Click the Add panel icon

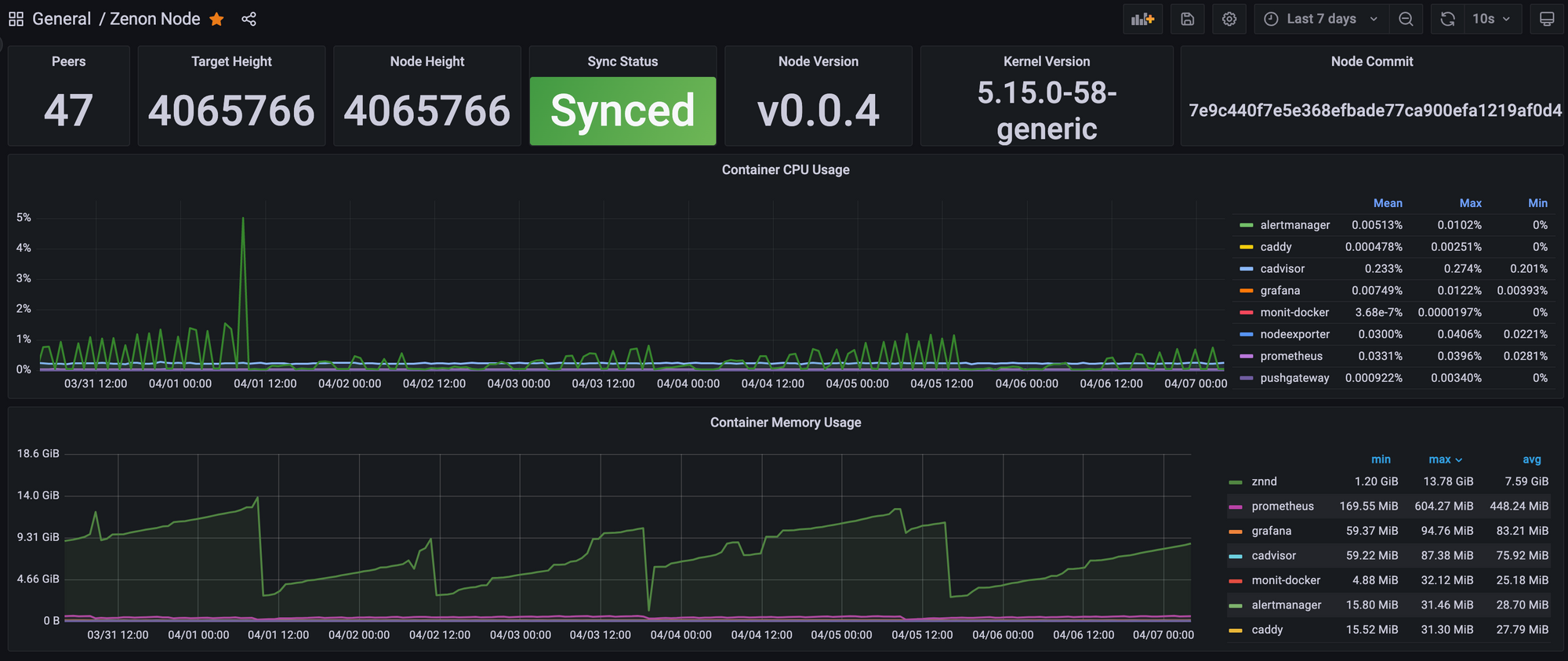click(x=1142, y=19)
